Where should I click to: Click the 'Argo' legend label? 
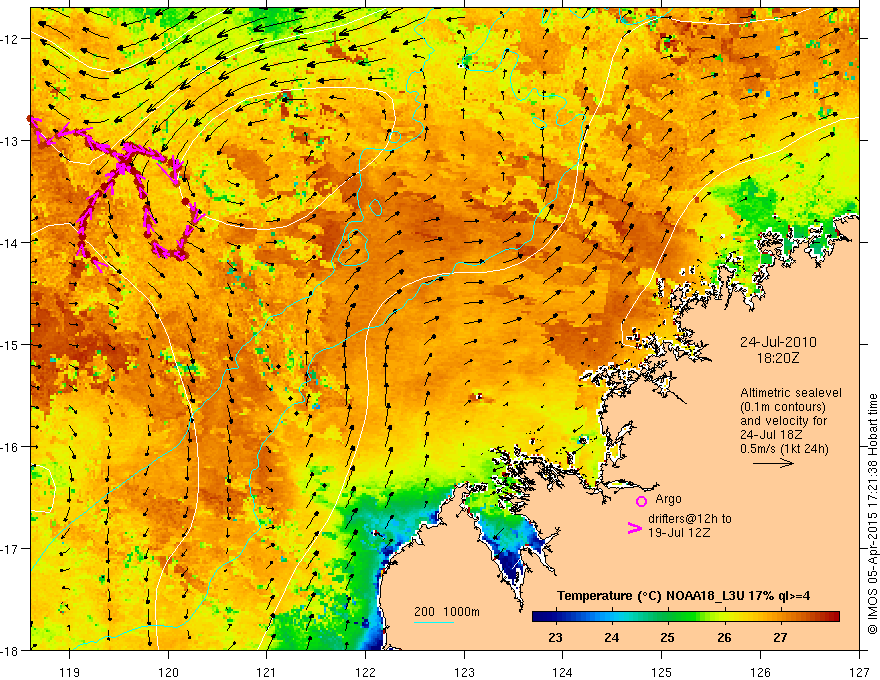coord(668,499)
